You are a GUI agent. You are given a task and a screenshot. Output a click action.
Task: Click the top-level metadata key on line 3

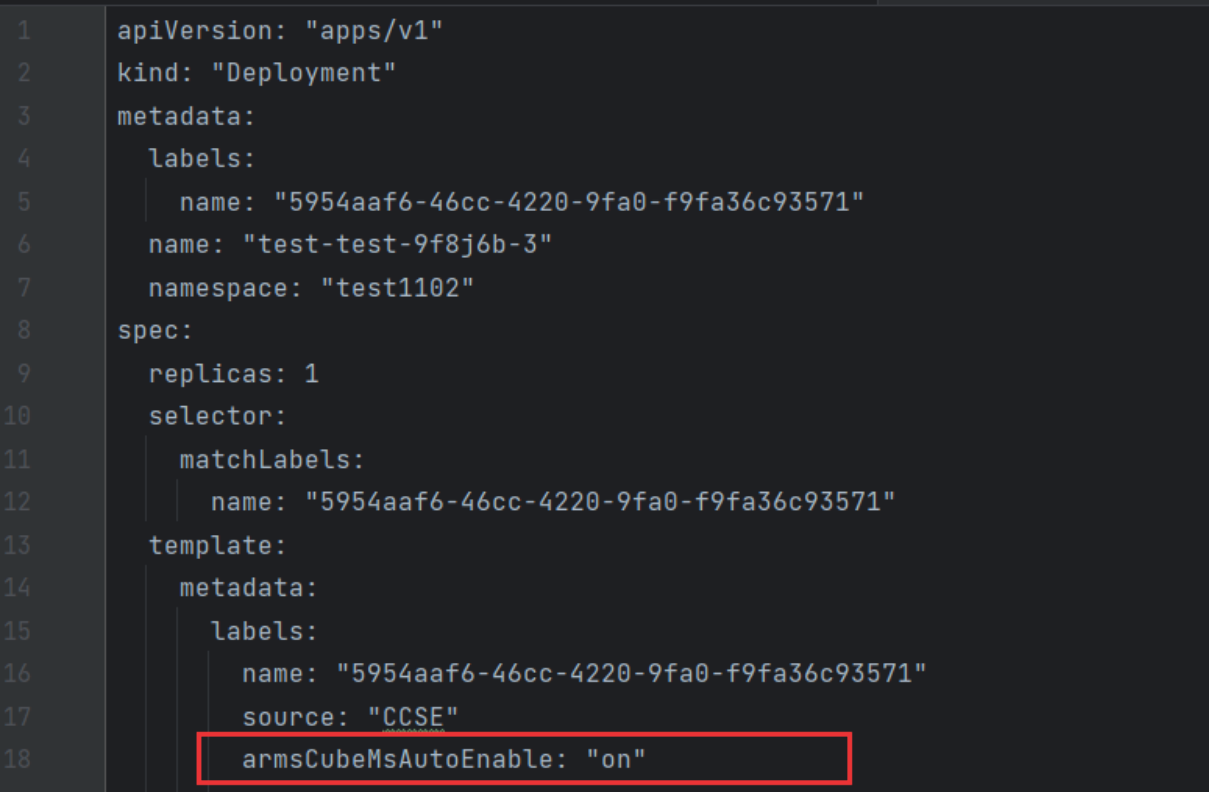coord(186,116)
